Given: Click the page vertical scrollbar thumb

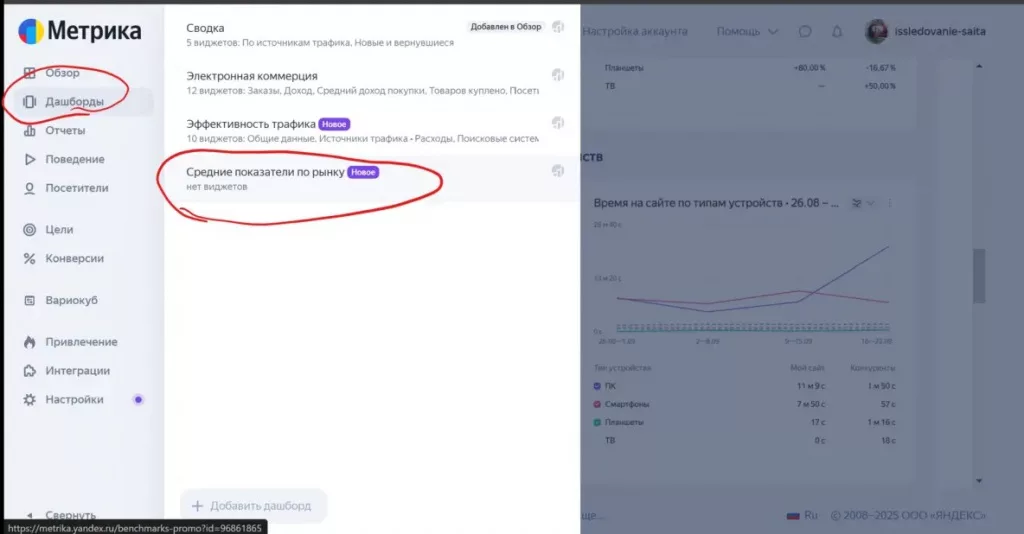Looking at the screenshot, I should 978,275.
